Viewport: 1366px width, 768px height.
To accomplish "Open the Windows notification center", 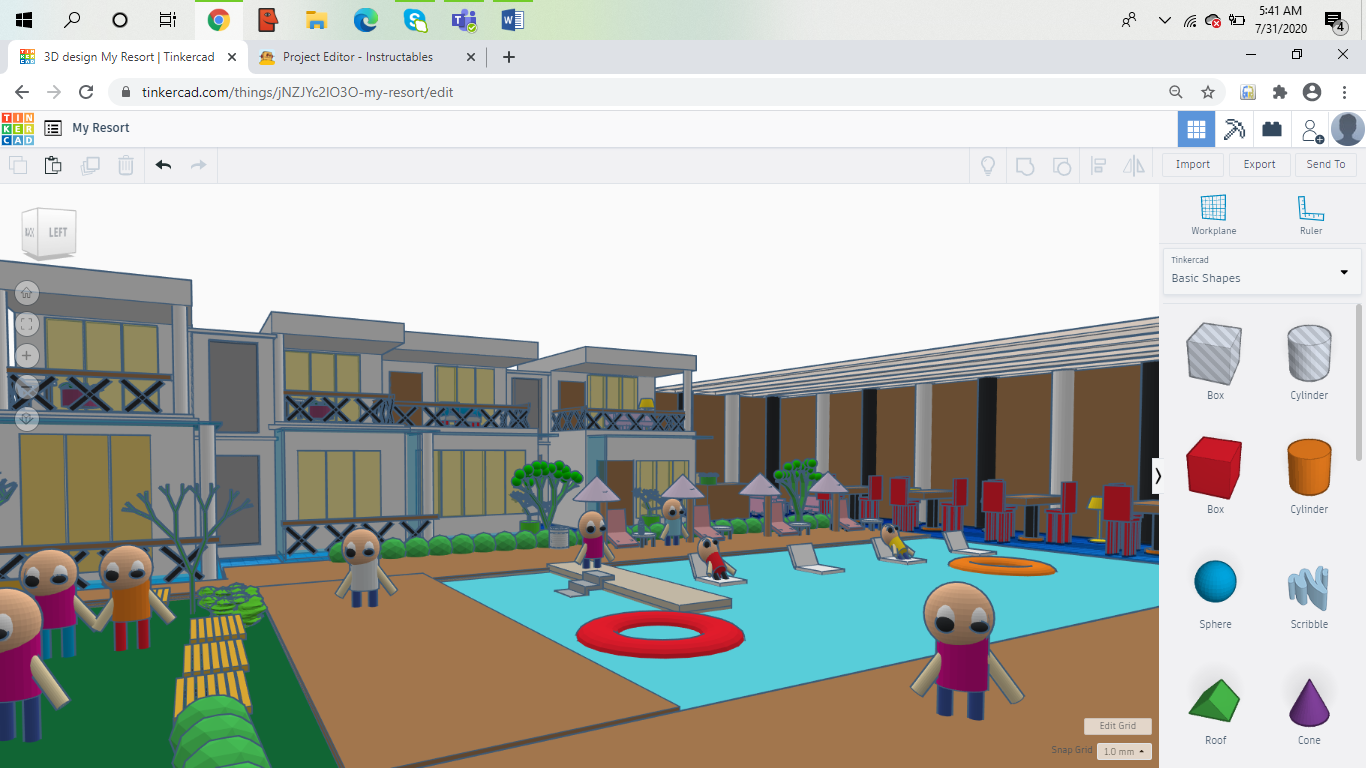I will (x=1334, y=20).
